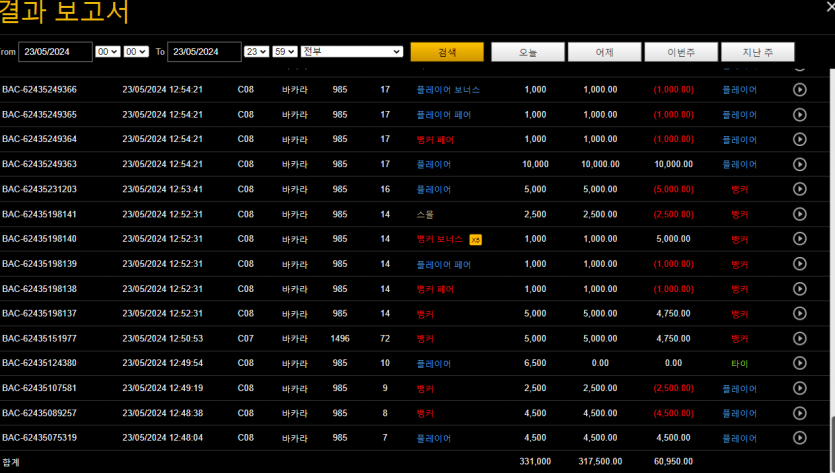Click bet amount 6,500

tap(535, 363)
